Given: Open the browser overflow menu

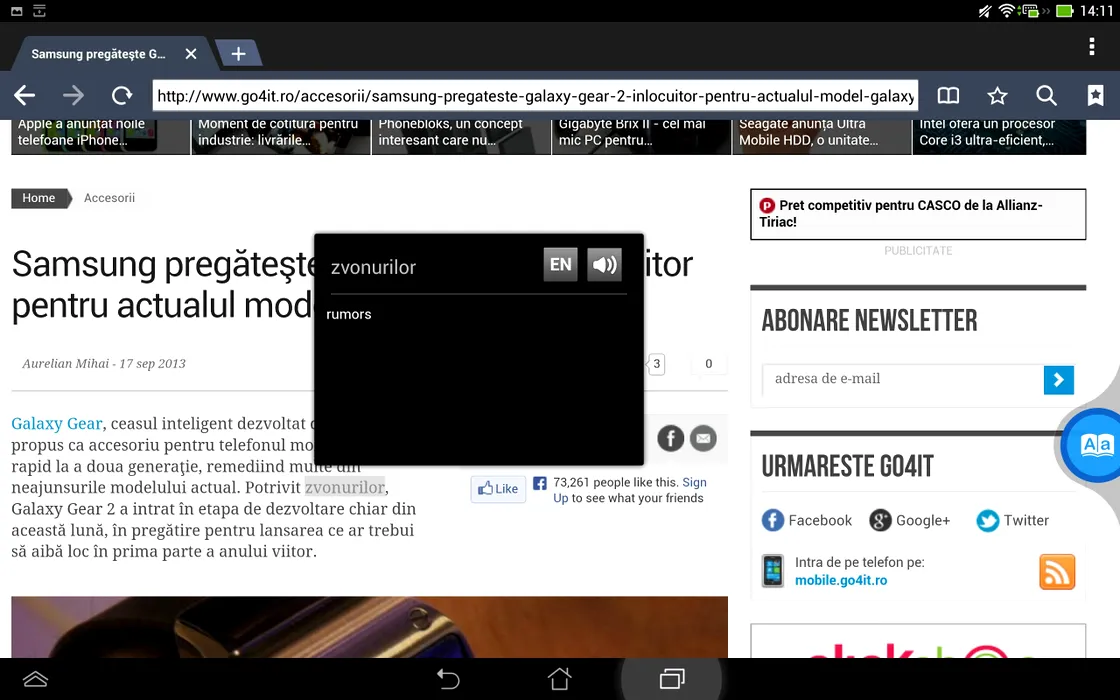Looking at the screenshot, I should [1091, 47].
